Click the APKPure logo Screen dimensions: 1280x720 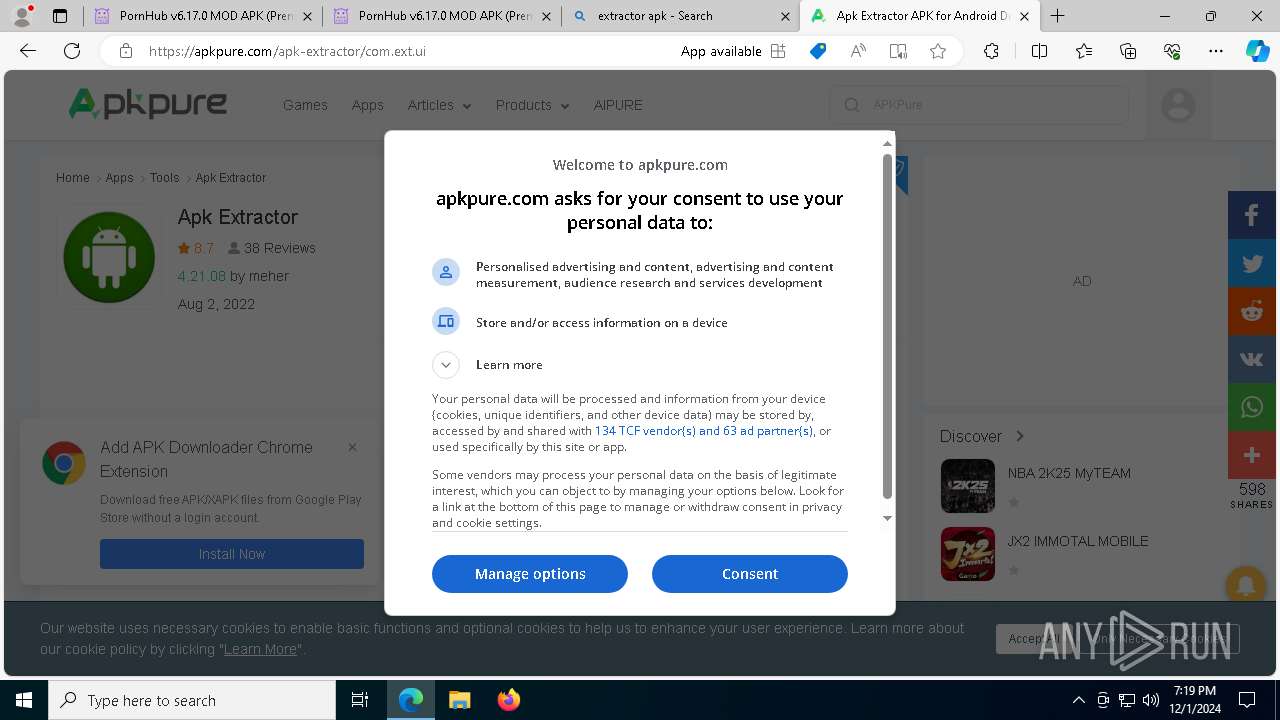pyautogui.click(x=148, y=104)
